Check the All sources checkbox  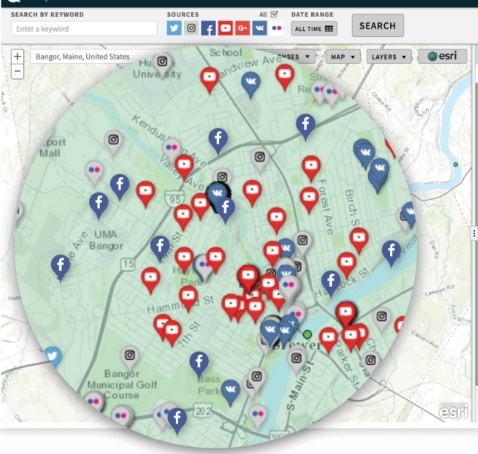[274, 14]
